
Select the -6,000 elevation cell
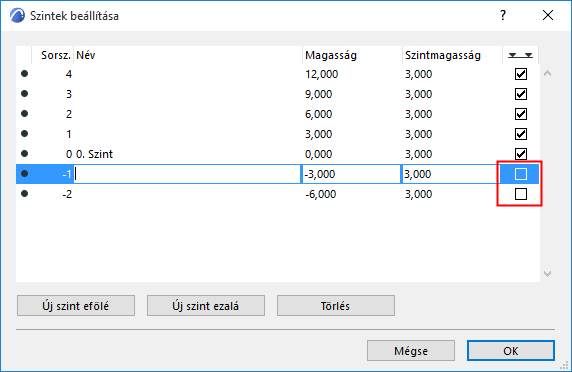point(321,194)
